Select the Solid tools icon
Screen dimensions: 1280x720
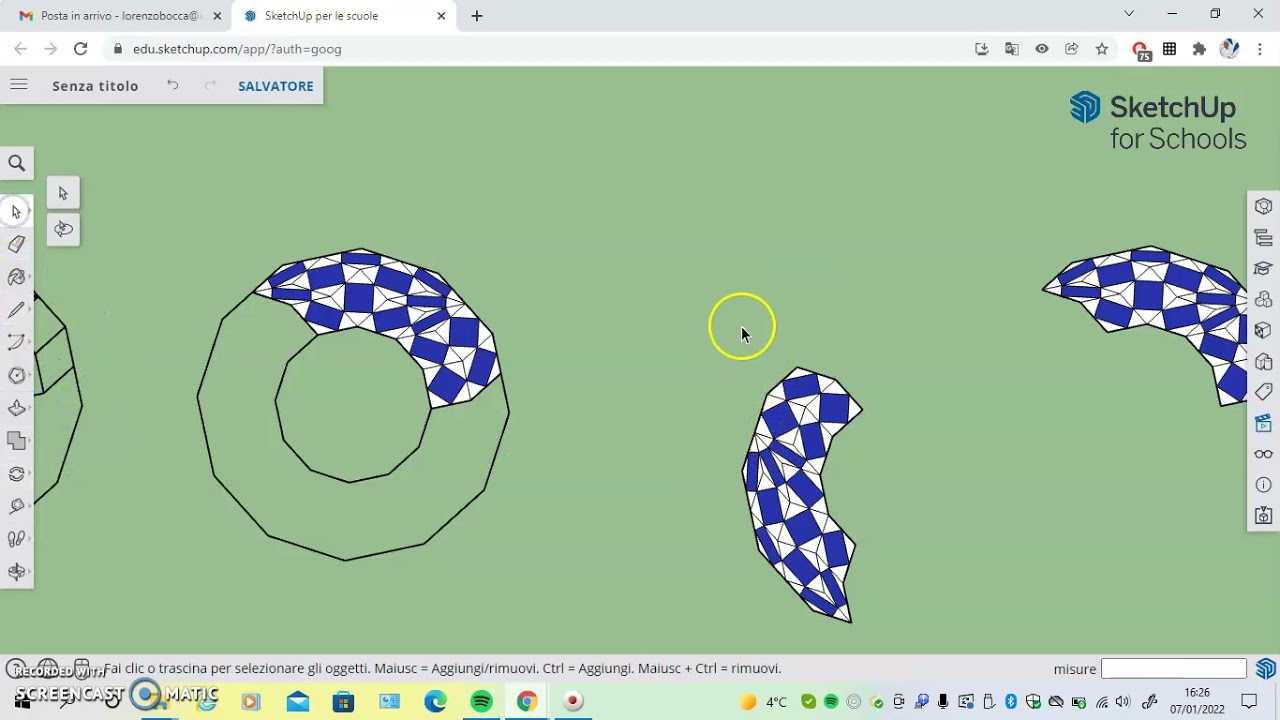click(x=17, y=440)
